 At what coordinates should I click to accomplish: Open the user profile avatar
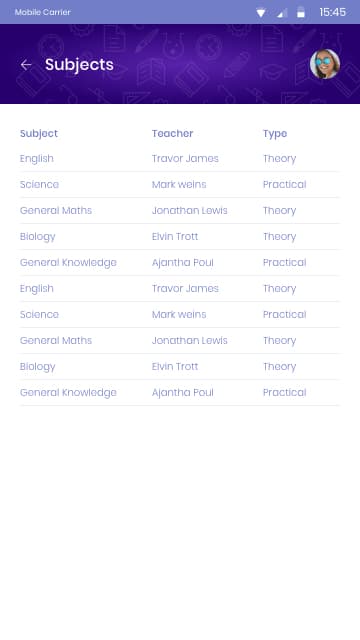point(325,64)
